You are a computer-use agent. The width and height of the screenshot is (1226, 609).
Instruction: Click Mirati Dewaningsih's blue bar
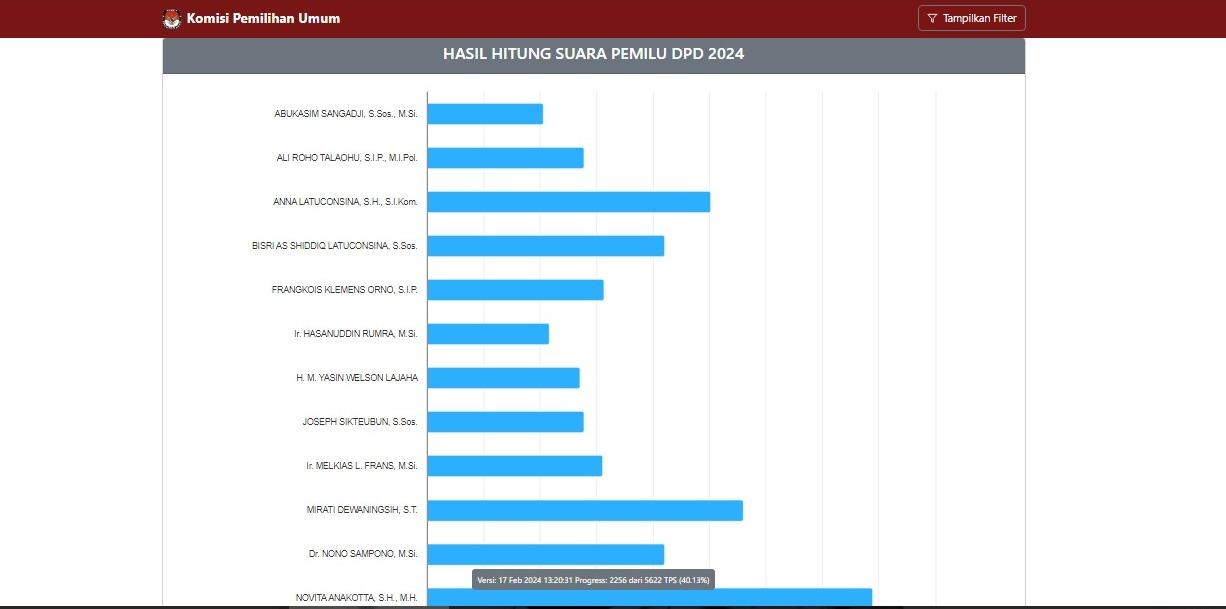[585, 510]
